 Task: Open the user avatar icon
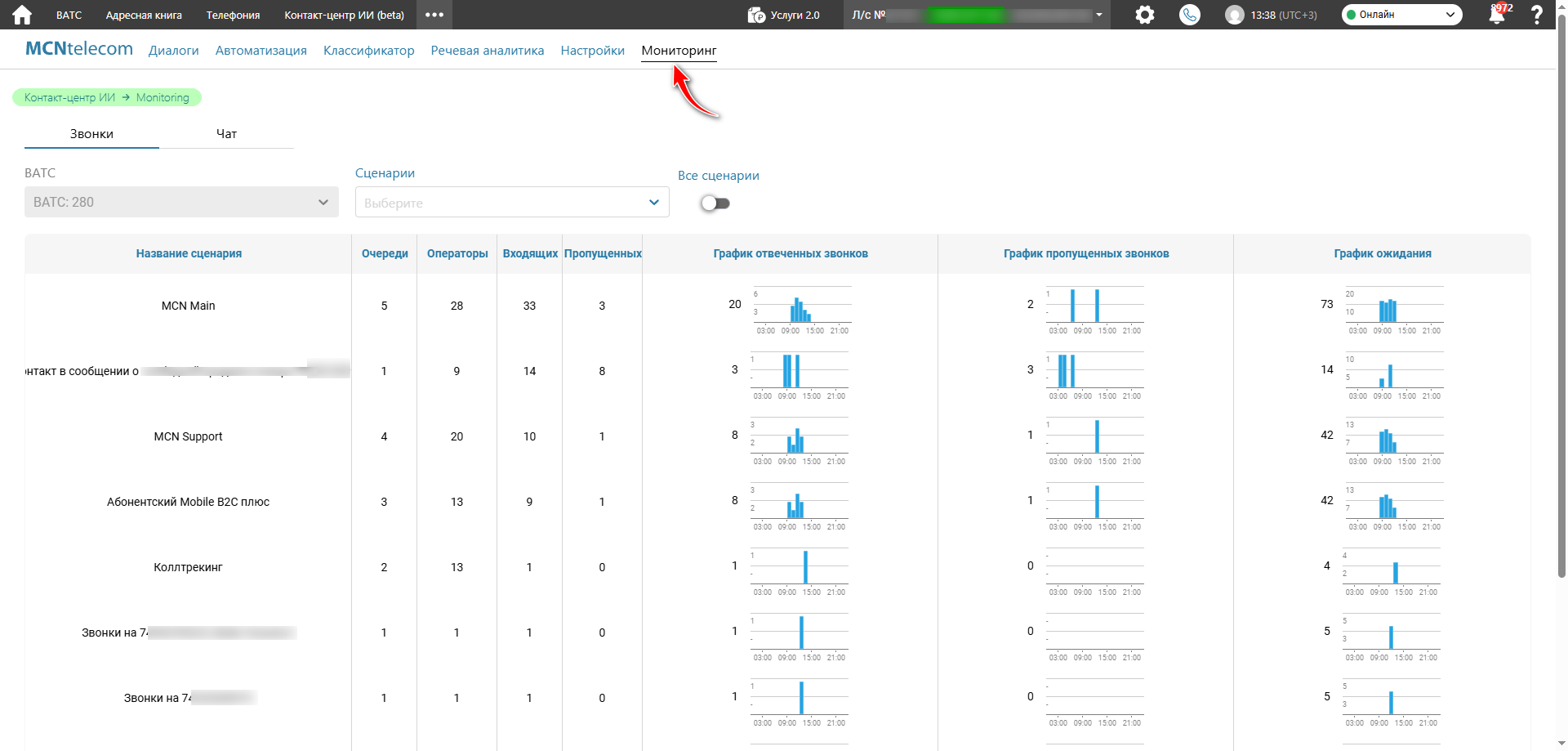1235,15
